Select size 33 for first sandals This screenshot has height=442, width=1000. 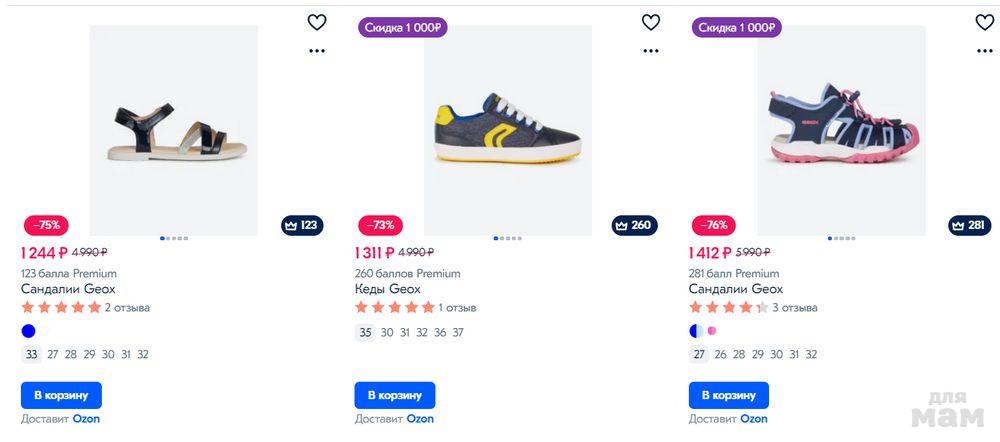click(x=31, y=354)
